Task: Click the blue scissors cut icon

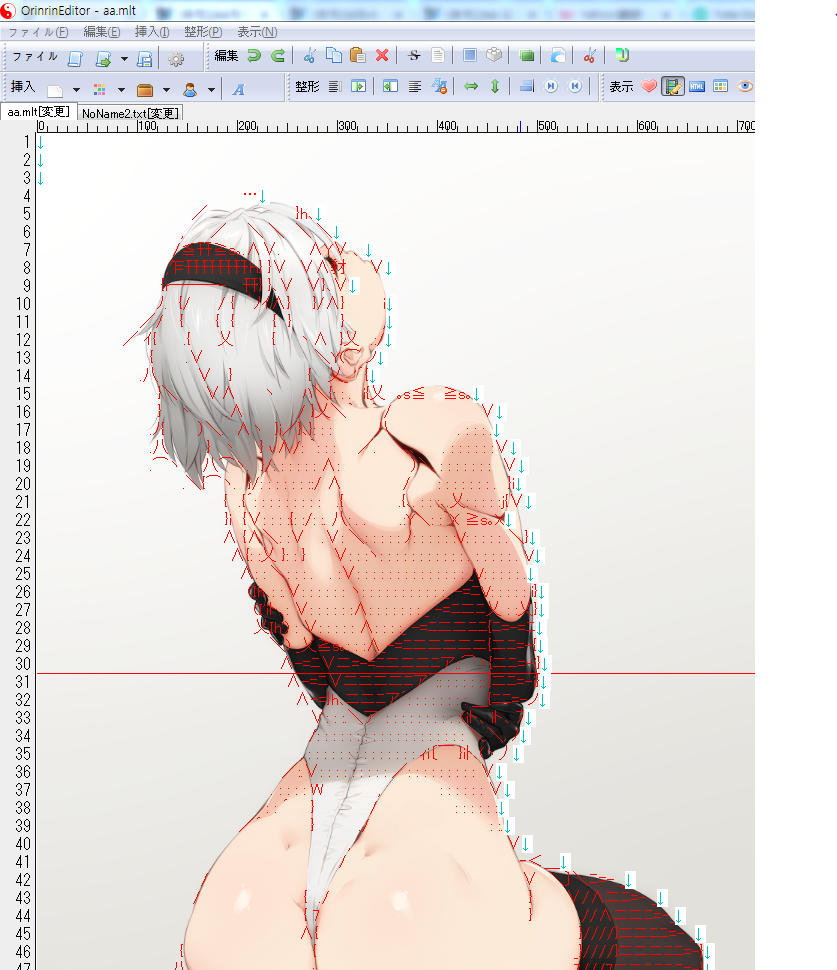Action: pyautogui.click(x=310, y=56)
